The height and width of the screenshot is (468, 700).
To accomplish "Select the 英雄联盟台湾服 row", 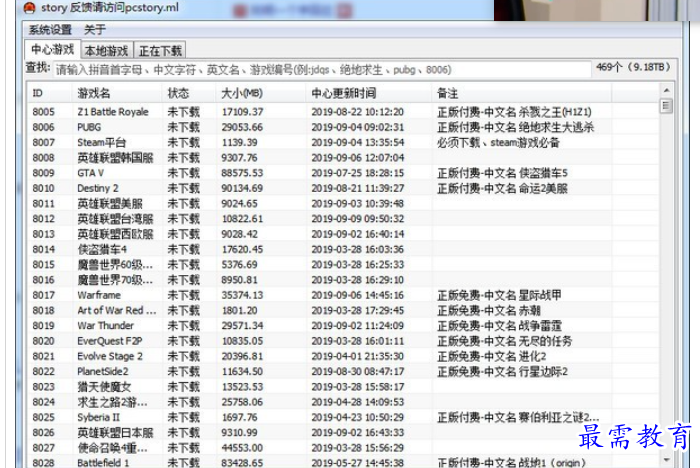I will click(x=343, y=219).
